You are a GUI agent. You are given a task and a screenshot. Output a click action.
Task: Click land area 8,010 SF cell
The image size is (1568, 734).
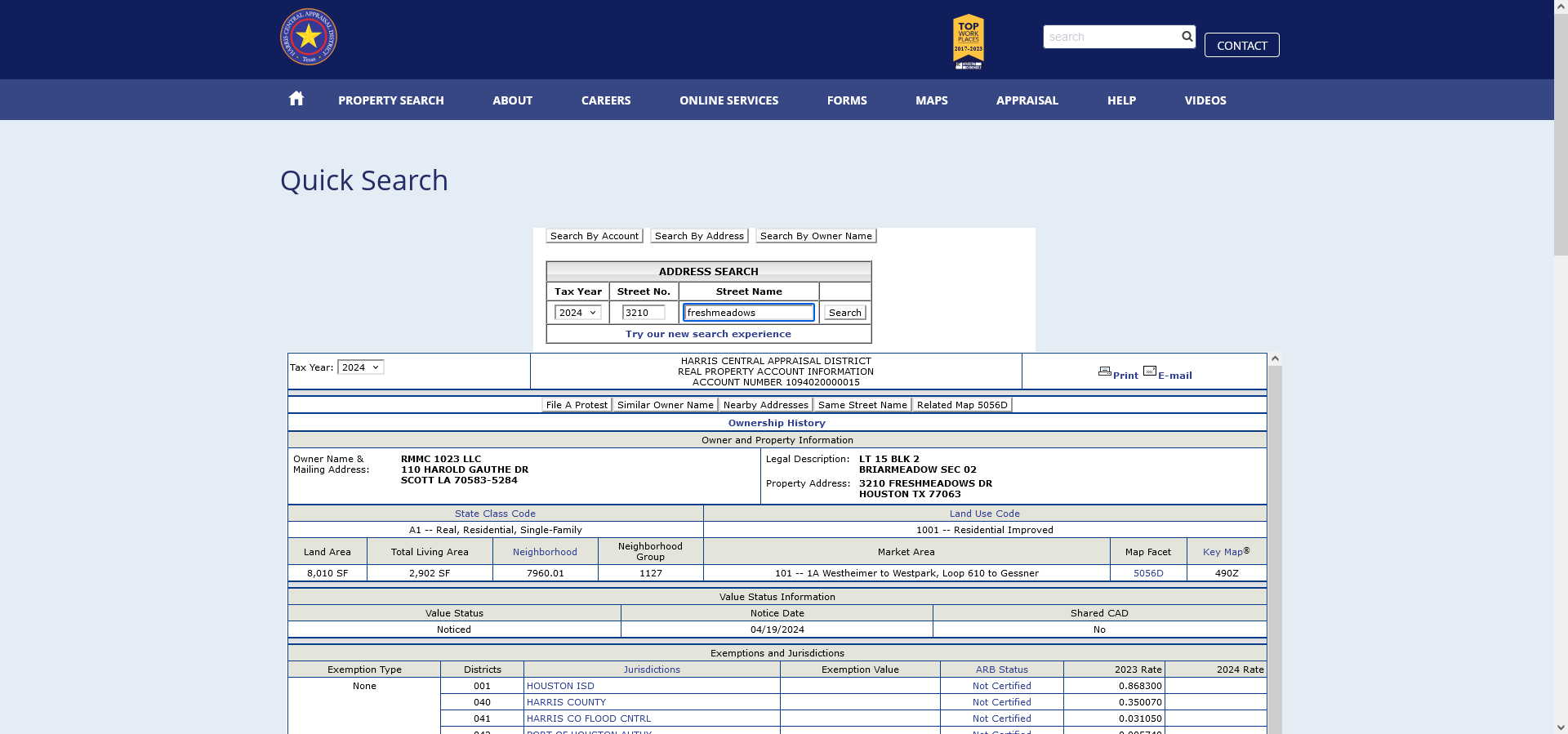[x=327, y=573]
